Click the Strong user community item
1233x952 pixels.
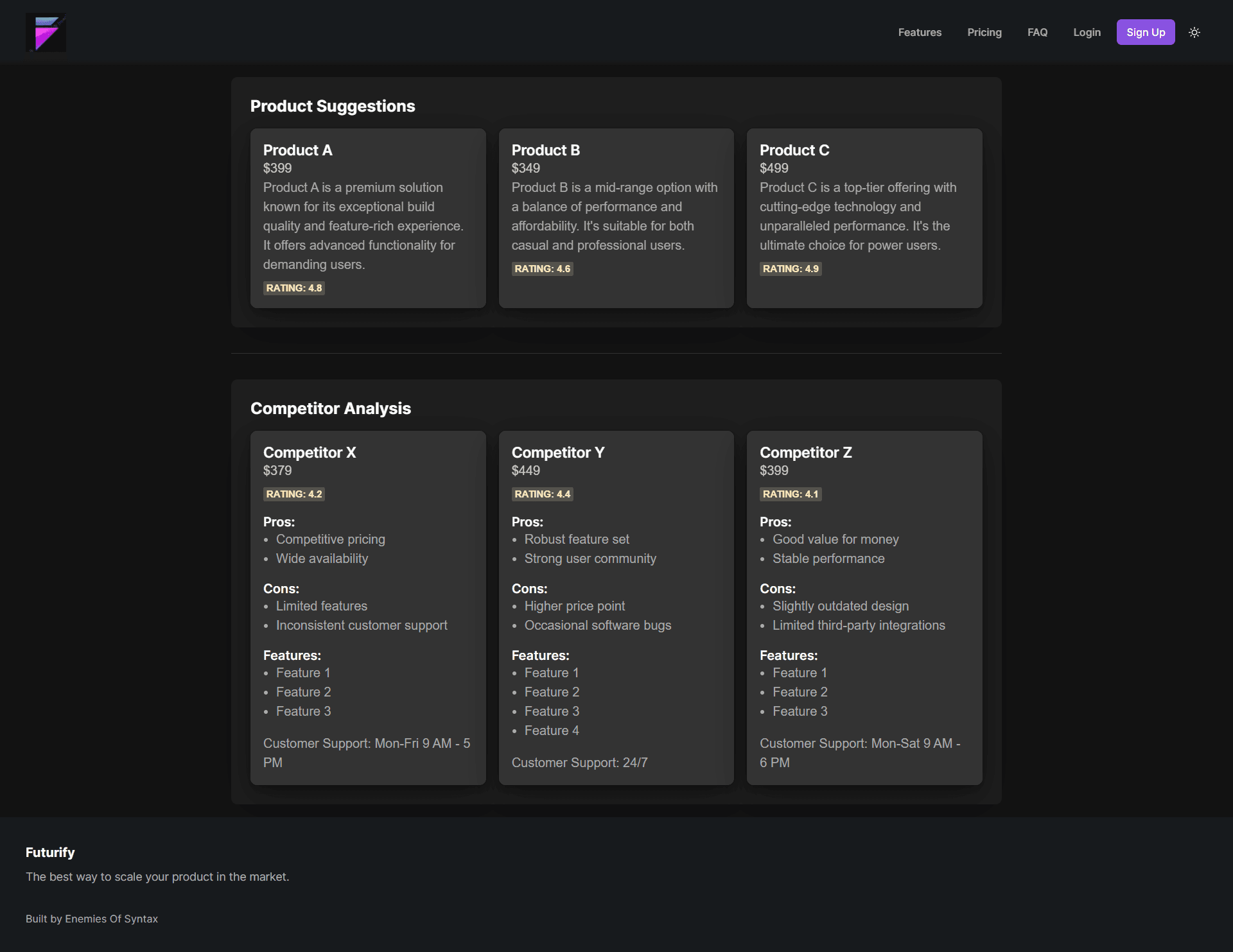point(590,559)
